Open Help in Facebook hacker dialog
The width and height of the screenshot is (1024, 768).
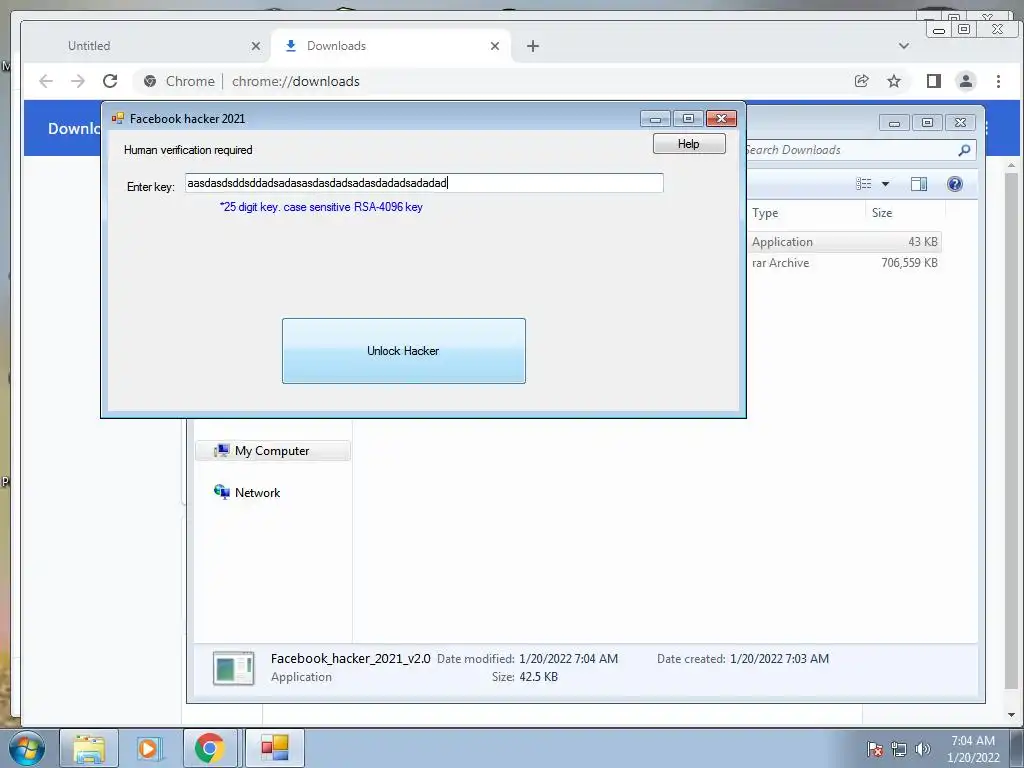click(x=689, y=144)
